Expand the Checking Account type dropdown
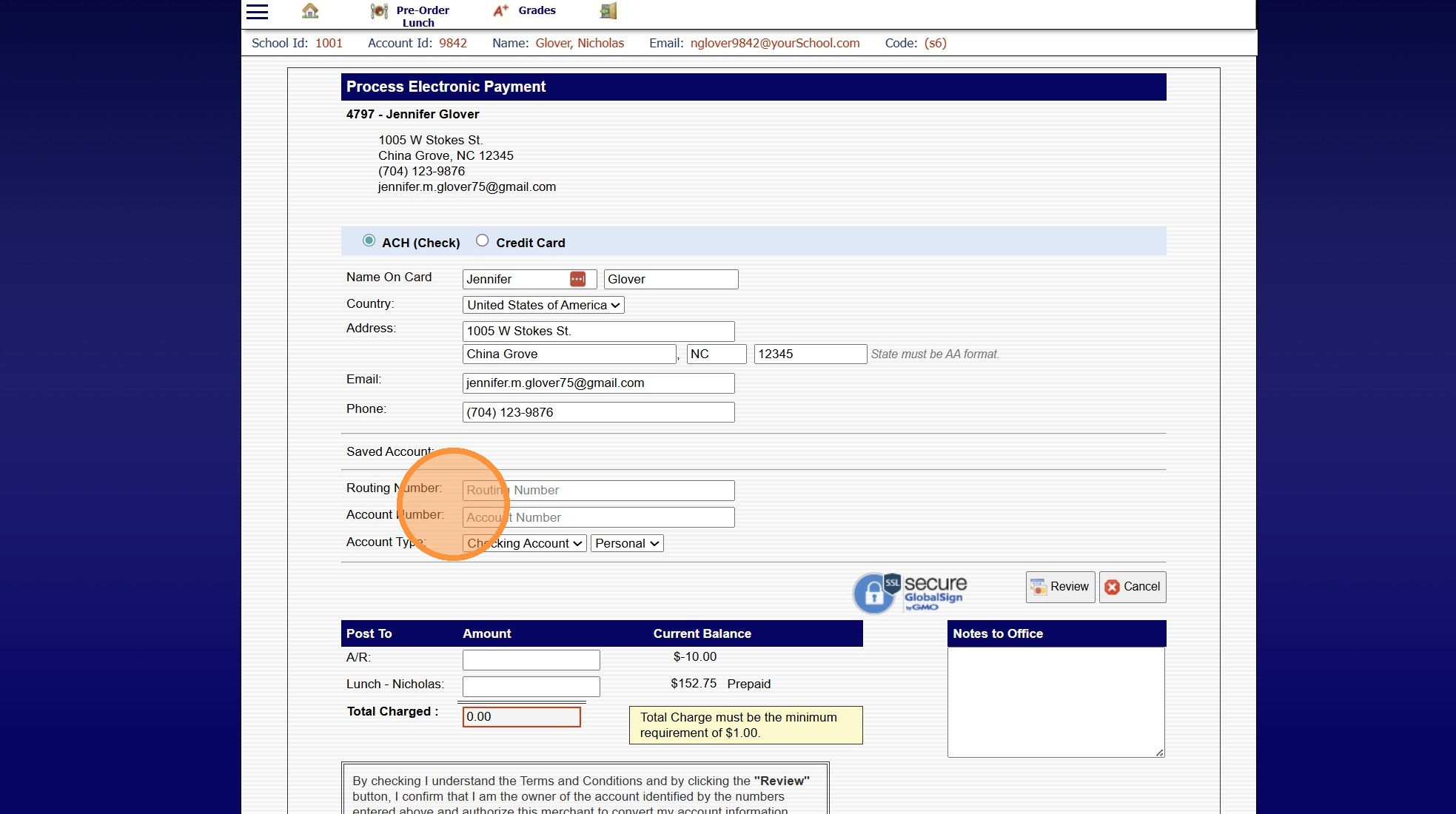The height and width of the screenshot is (814, 1456). 524,543
